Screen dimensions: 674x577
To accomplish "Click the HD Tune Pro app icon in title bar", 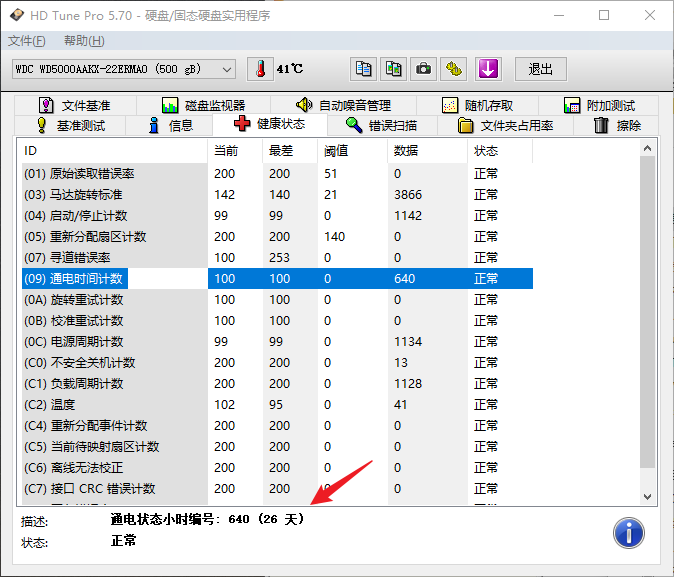I will coord(16,15).
